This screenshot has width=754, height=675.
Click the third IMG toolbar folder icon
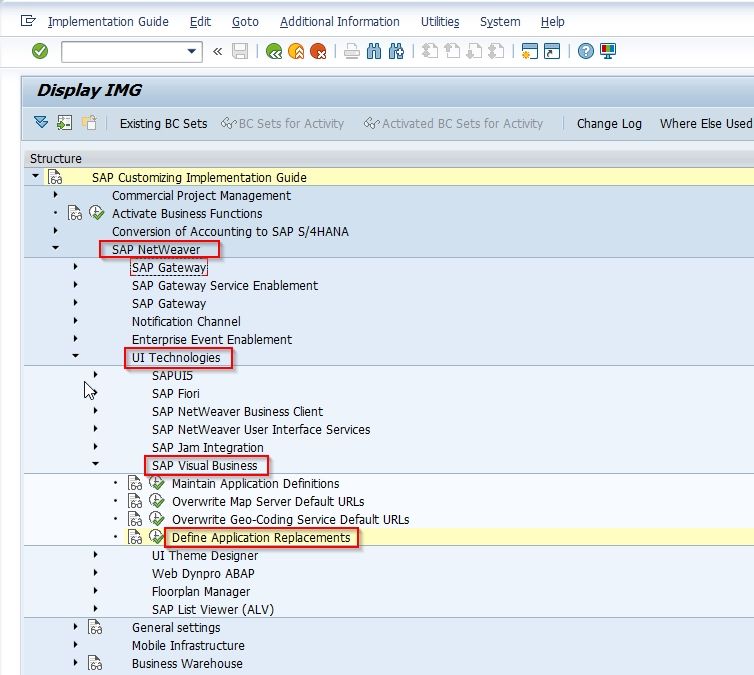[89, 123]
